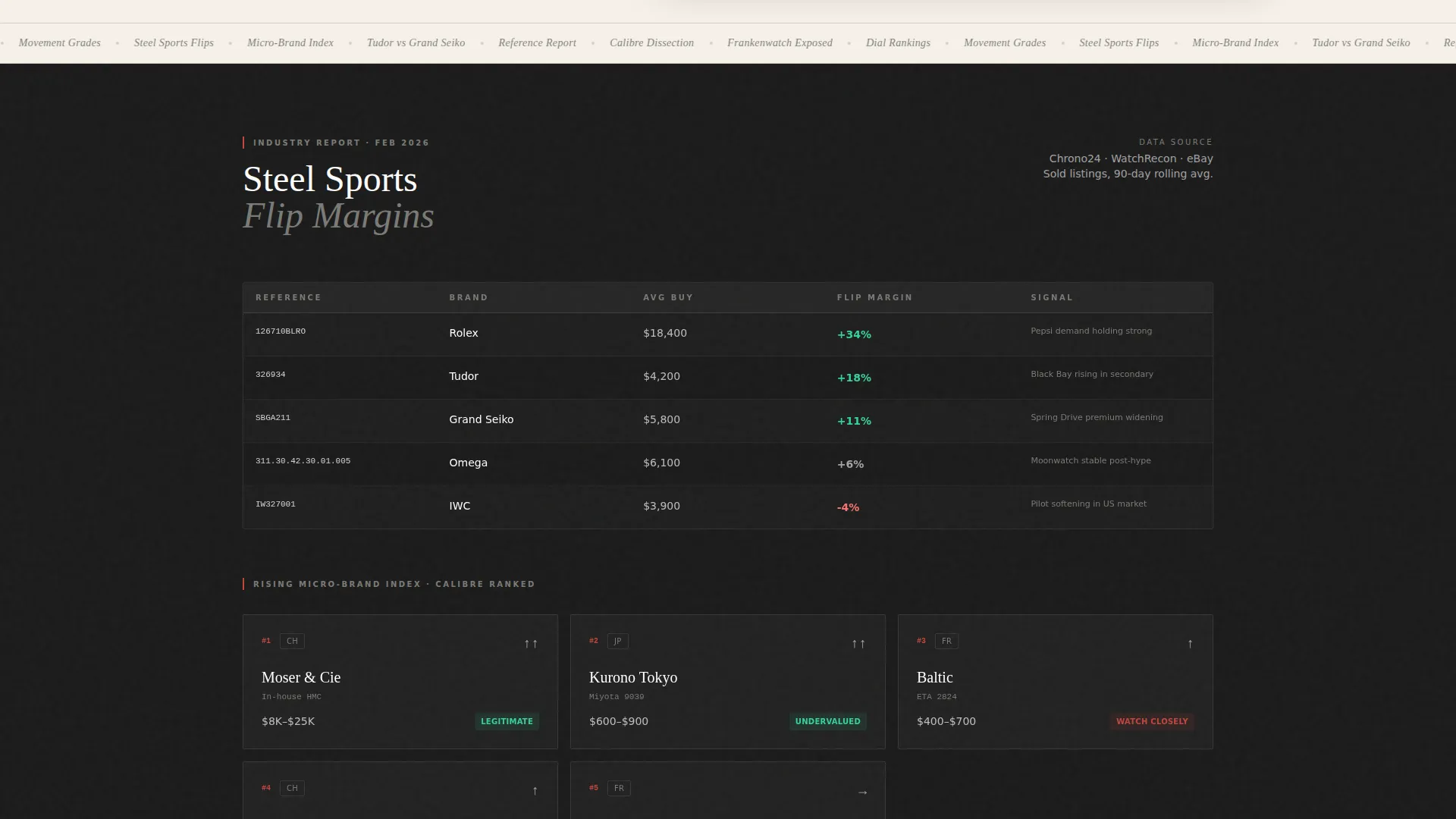This screenshot has width=1456, height=819.
Task: Open the Reference Report ticker link
Action: pyautogui.click(x=537, y=42)
